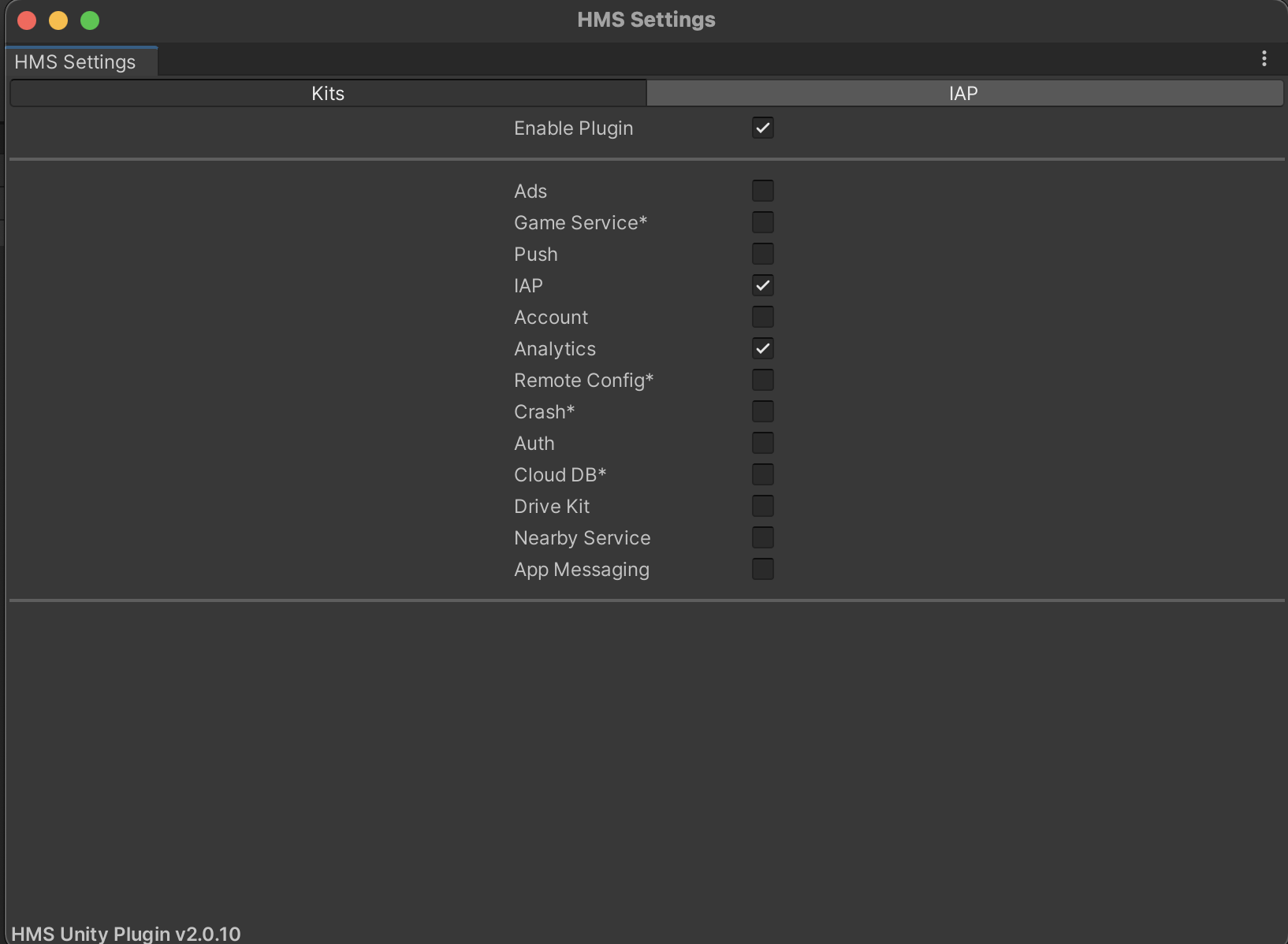This screenshot has height=944, width=1288.
Task: Switch to the IAP tab
Action: pyautogui.click(x=963, y=93)
